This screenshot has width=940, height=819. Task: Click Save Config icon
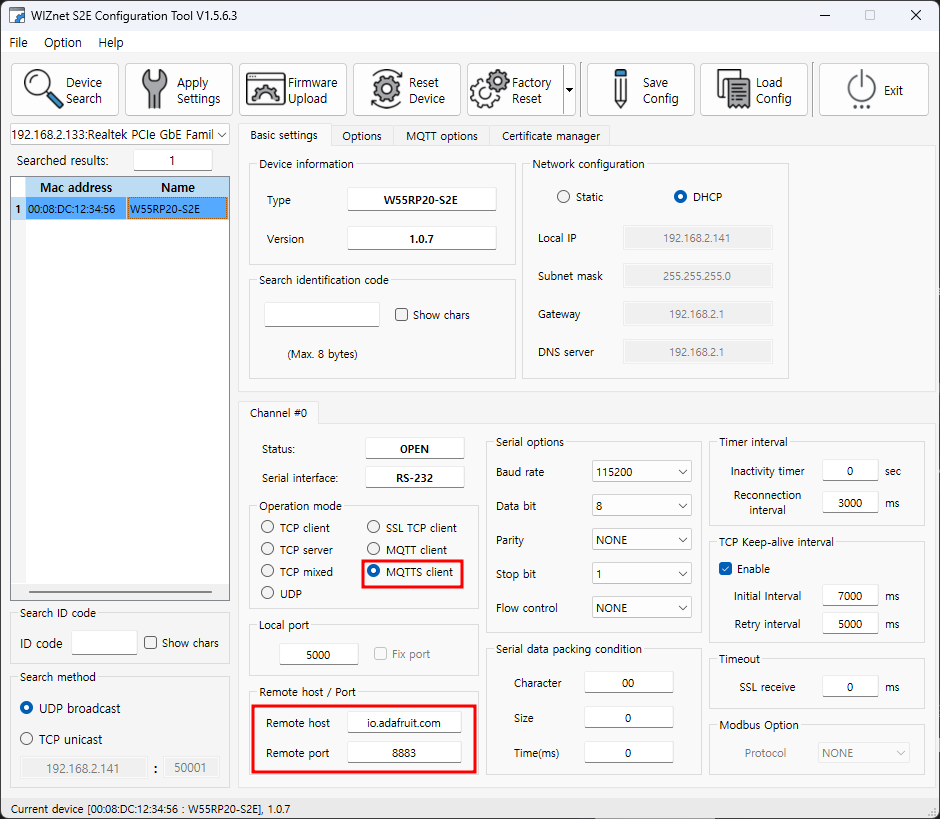[620, 90]
